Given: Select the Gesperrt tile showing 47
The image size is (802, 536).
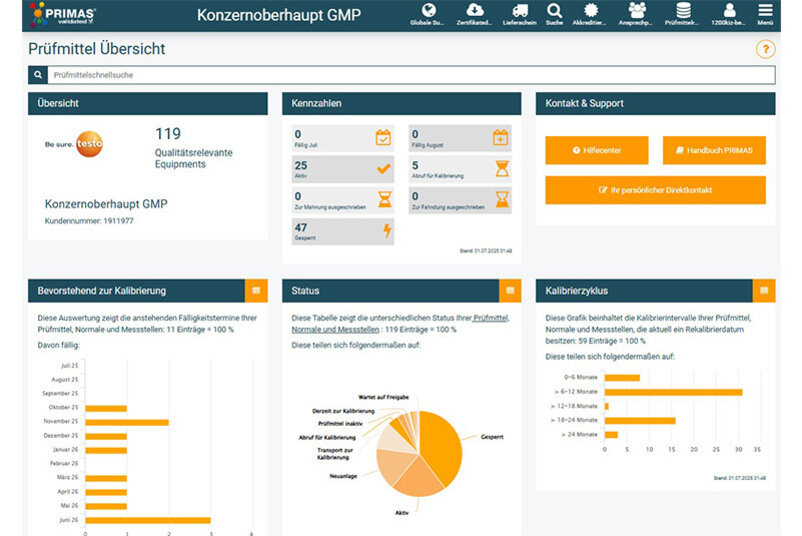Looking at the screenshot, I should click(x=343, y=231).
